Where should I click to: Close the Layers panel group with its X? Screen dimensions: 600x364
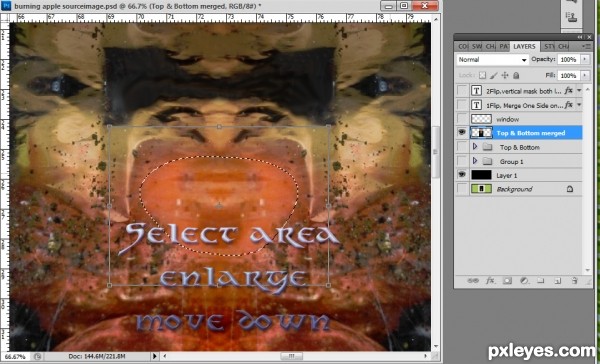[x=589, y=37]
